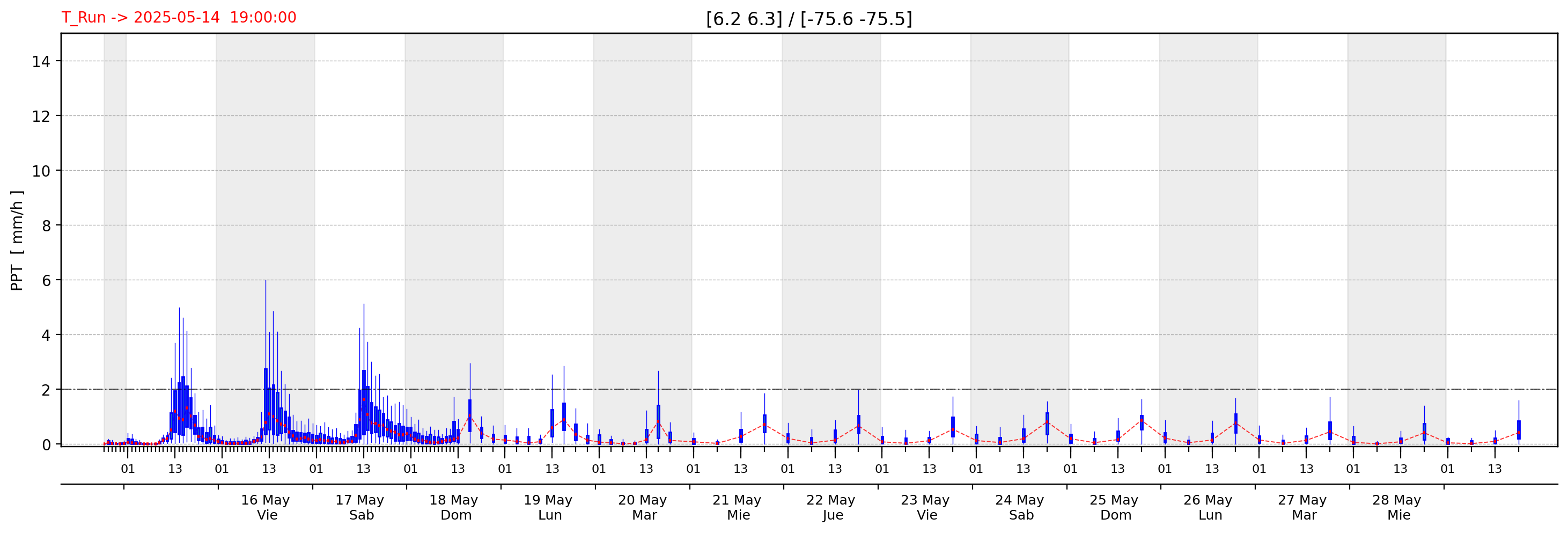Viewport: 1568px width, 533px height.
Task: Click the red T_Run timestamp text
Action: [x=179, y=17]
